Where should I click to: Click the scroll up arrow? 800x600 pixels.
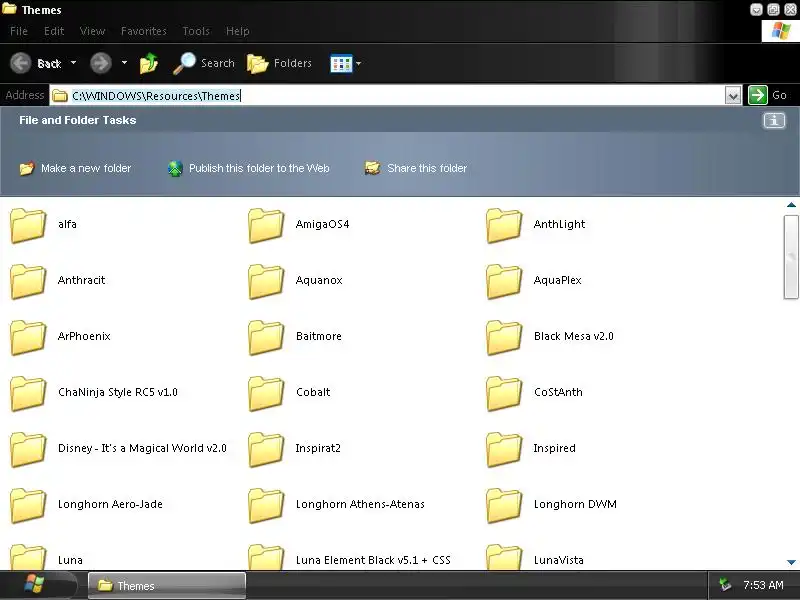pyautogui.click(x=791, y=205)
